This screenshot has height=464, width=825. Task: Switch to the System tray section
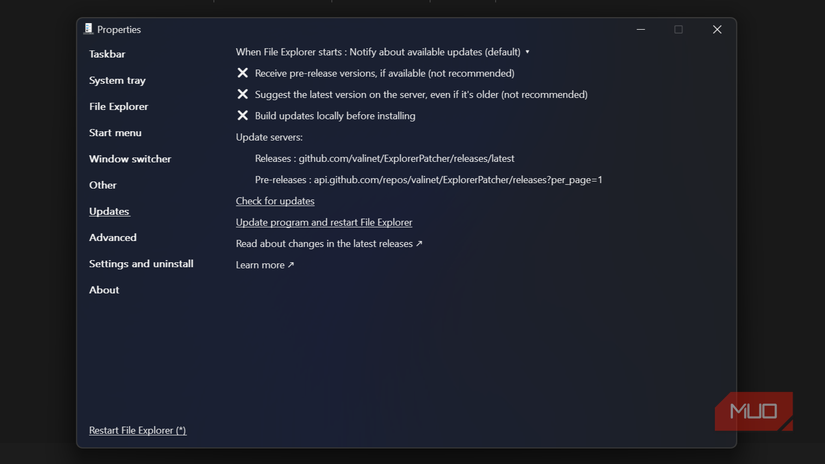pyautogui.click(x=117, y=80)
